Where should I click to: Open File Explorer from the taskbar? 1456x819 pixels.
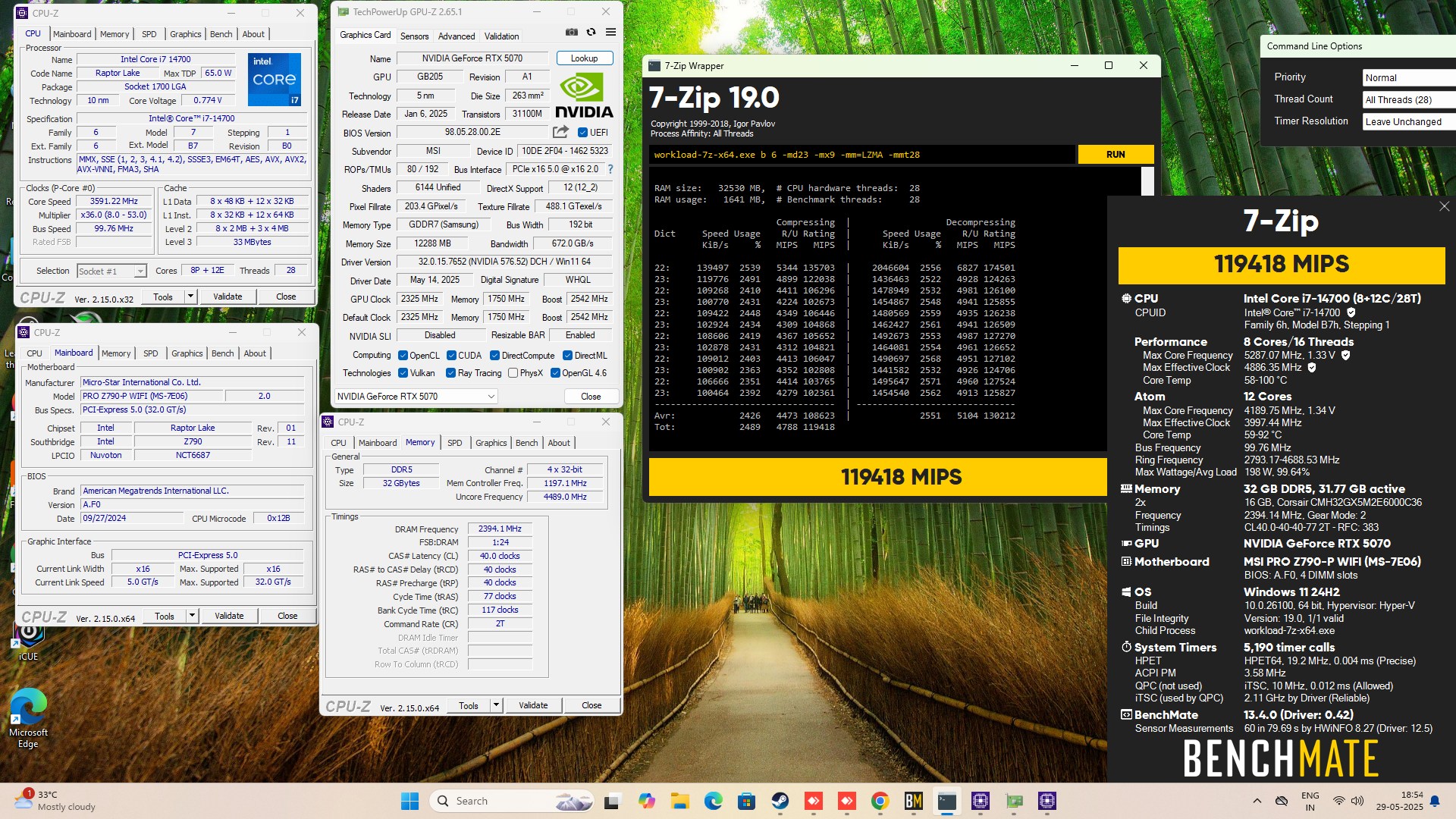679,801
